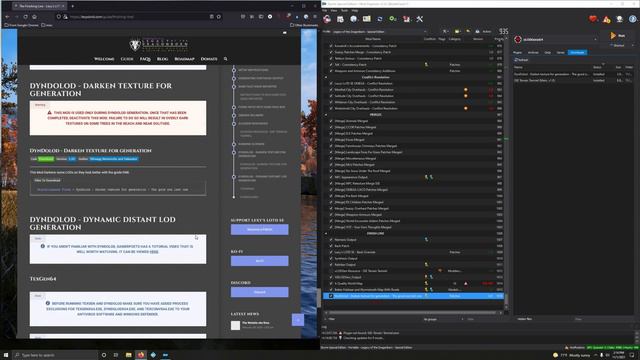The image size is (640, 360).
Task: Open the green gears executables icon
Action: (x=393, y=19)
